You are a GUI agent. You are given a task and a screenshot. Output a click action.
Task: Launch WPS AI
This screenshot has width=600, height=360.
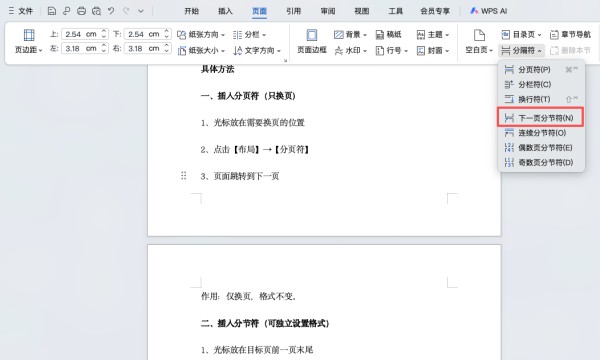pyautogui.click(x=489, y=11)
